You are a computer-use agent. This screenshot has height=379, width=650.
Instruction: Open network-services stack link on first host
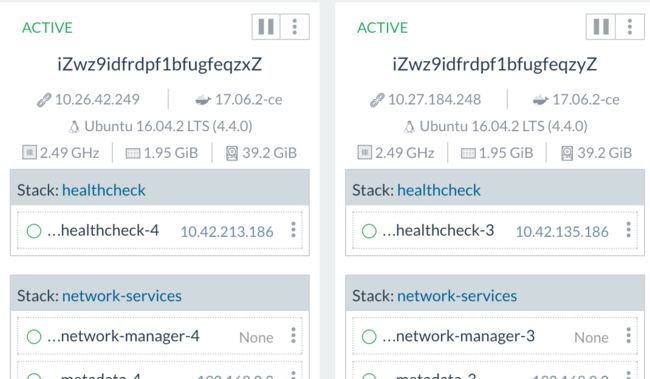click(122, 296)
